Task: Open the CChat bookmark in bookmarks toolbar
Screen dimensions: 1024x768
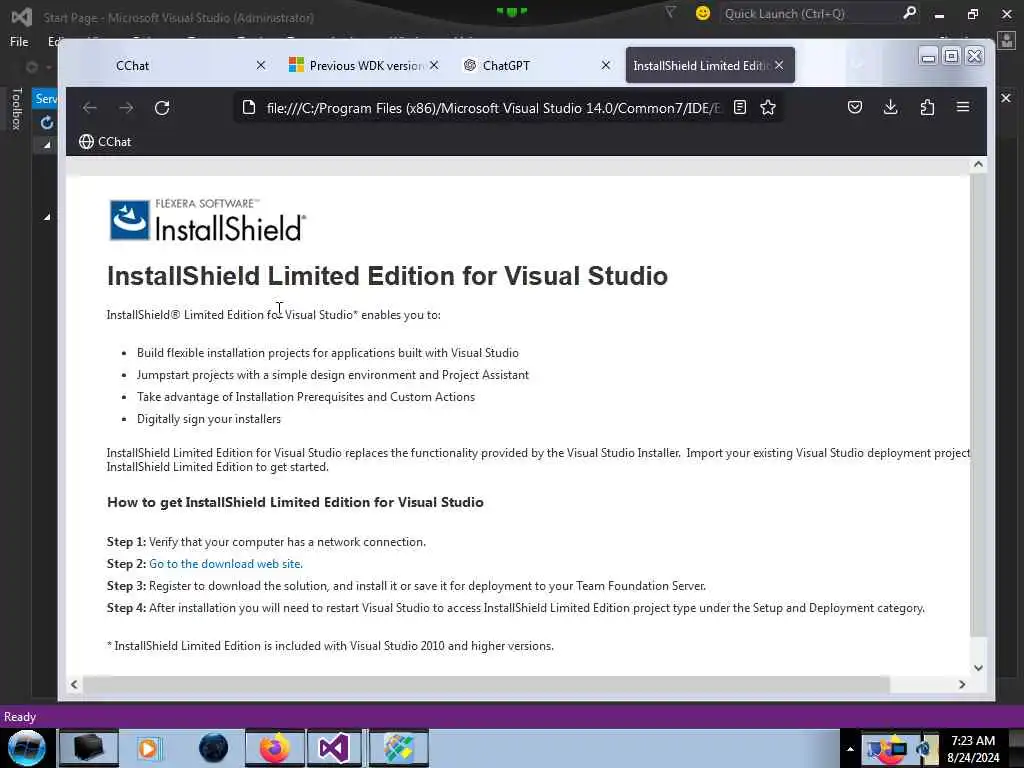Action: tap(105, 142)
